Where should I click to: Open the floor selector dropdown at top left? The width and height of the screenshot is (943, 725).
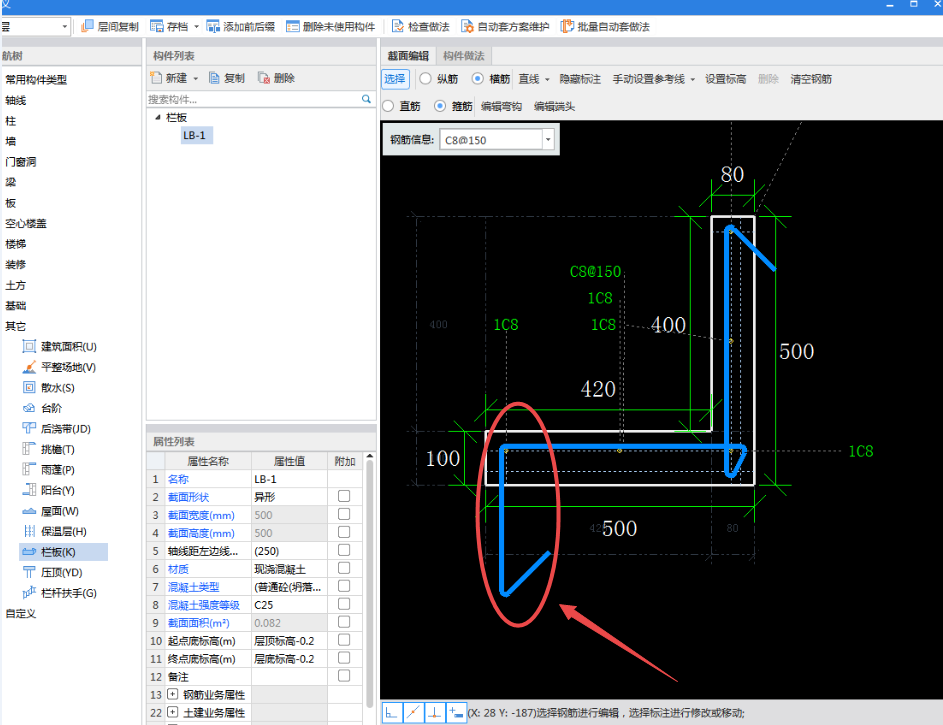coord(64,27)
